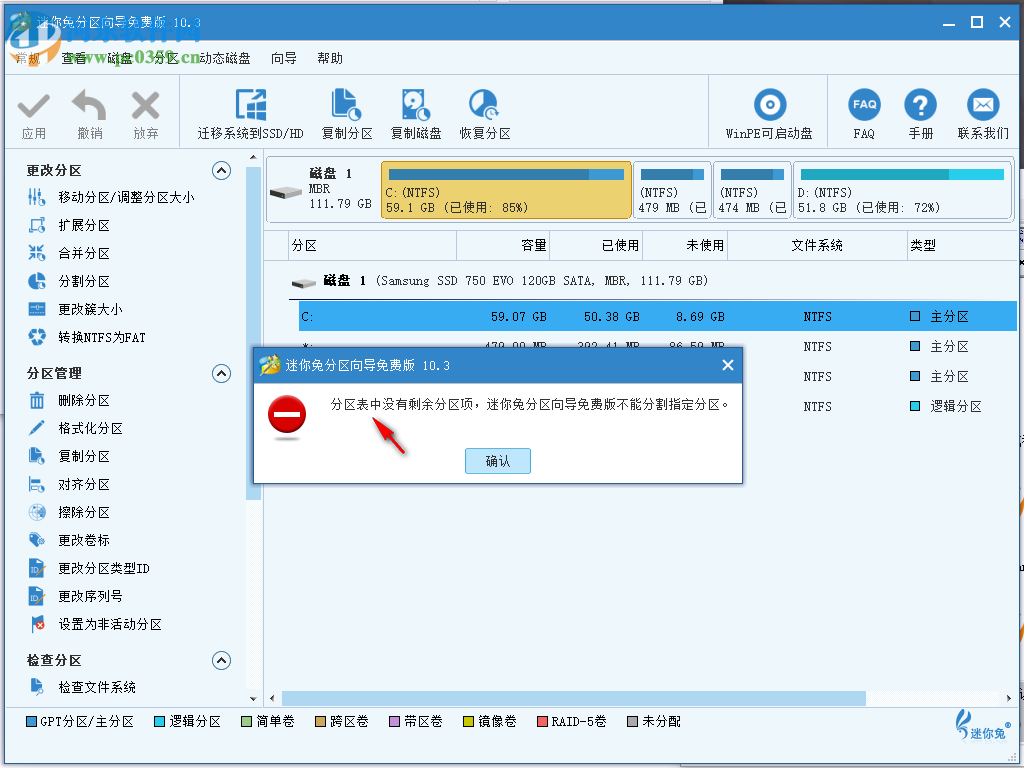Collapse the 检查分区 section
Viewport: 1024px width, 768px height.
coord(221,660)
